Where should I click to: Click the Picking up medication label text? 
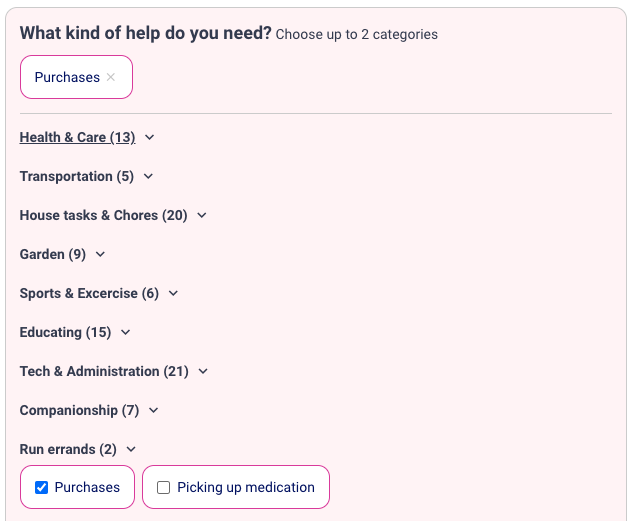pos(246,488)
